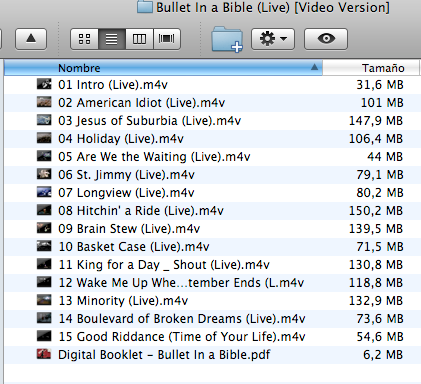Image resolution: width=421 pixels, height=384 pixels.
Task: Click thumbnail icon of 11 King for a Day
Action: 44,264
